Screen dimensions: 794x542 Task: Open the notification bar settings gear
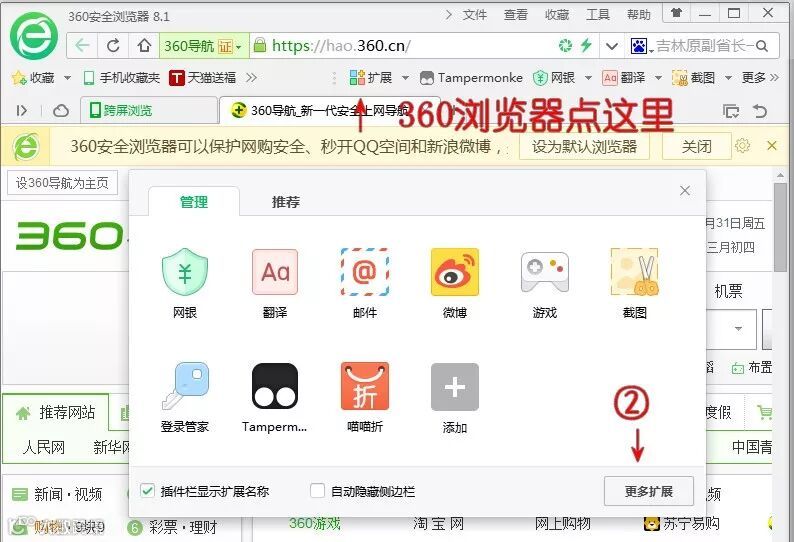[x=742, y=146]
